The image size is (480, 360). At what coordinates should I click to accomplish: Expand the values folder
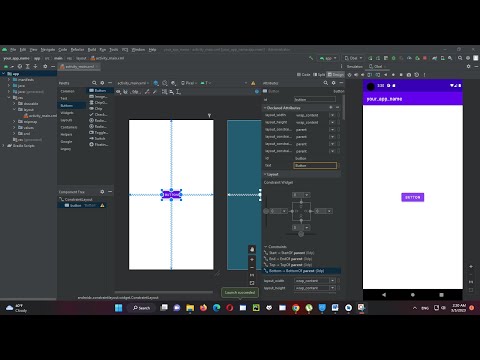pyautogui.click(x=14, y=128)
